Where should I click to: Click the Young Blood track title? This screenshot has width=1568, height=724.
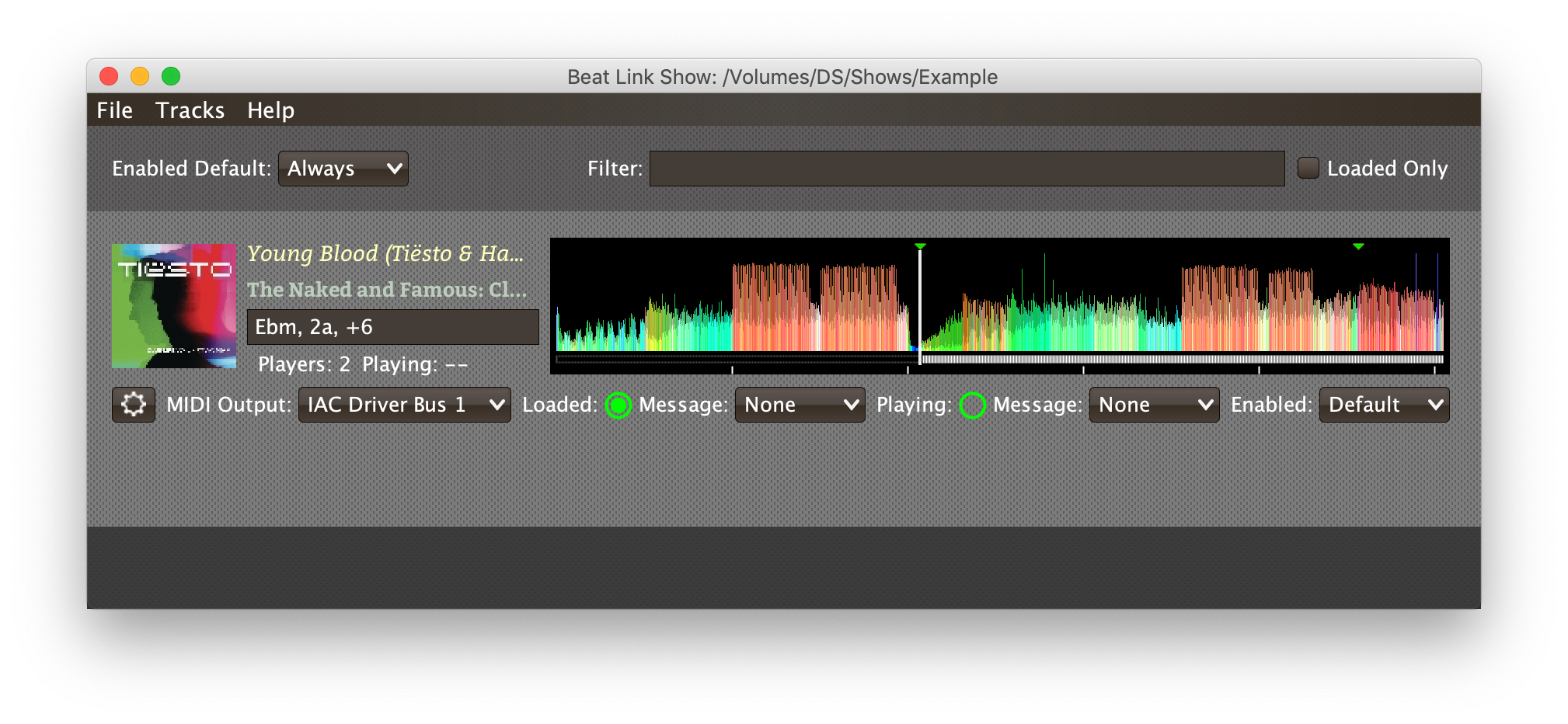pyautogui.click(x=385, y=254)
